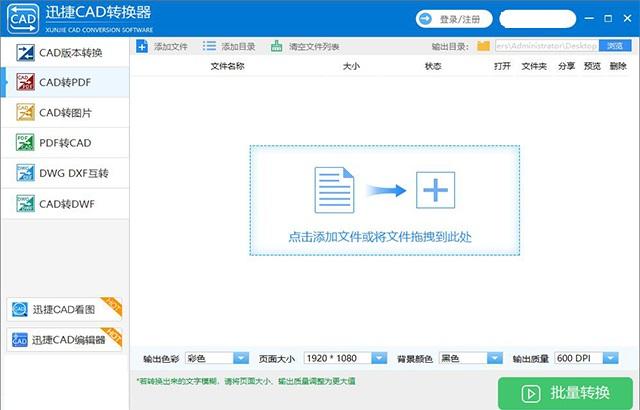
Task: Click the 迅捷CAD看图 icon
Action: [x=20, y=309]
